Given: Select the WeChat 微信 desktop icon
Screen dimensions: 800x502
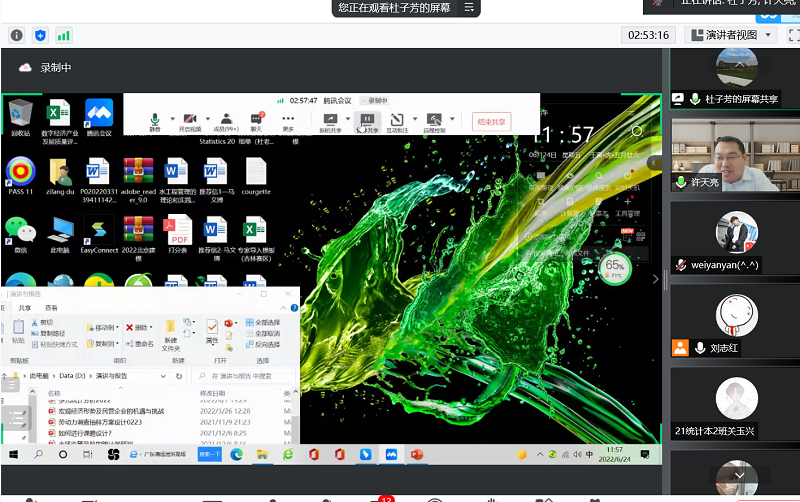Looking at the screenshot, I should click(20, 235).
